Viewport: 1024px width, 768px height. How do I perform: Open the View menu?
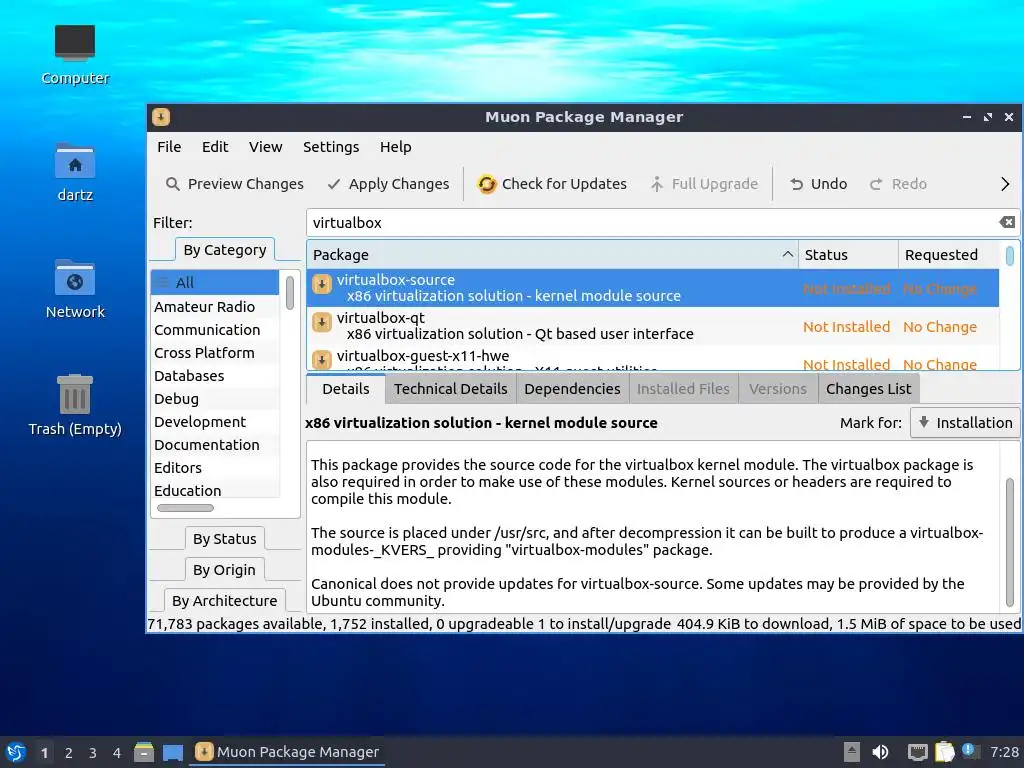(265, 147)
